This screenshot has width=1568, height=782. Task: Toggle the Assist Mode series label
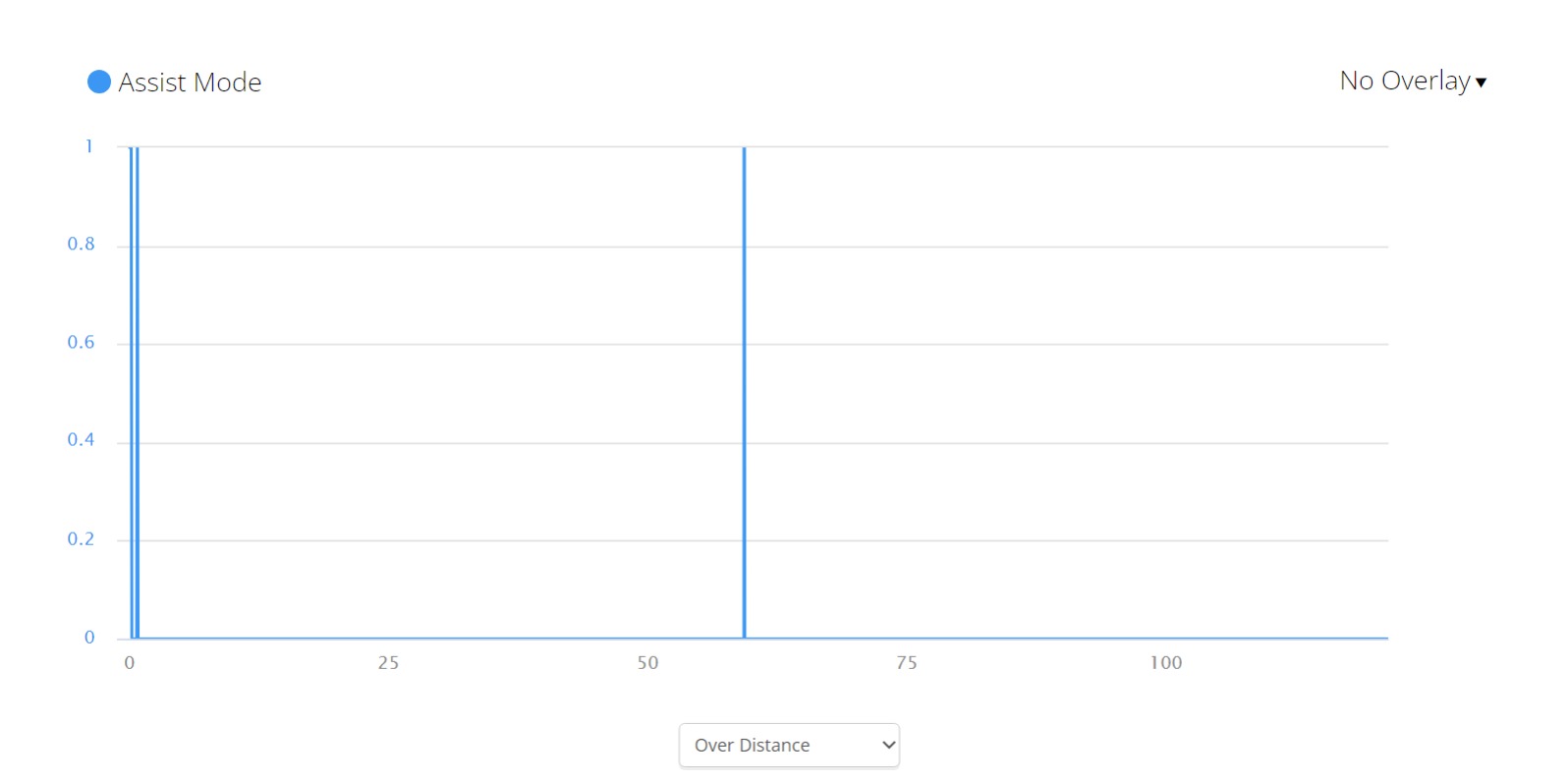(x=190, y=83)
